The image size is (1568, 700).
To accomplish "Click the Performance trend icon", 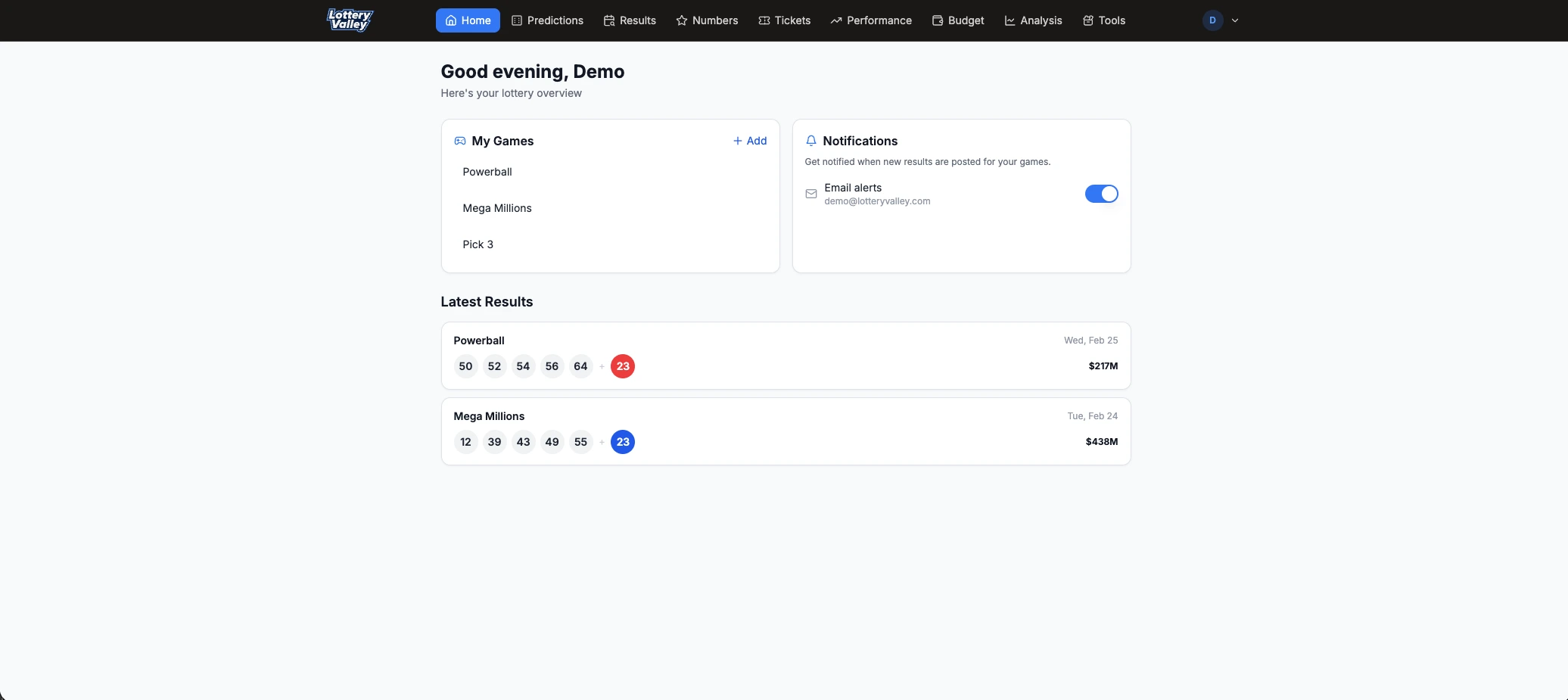I will (x=835, y=20).
